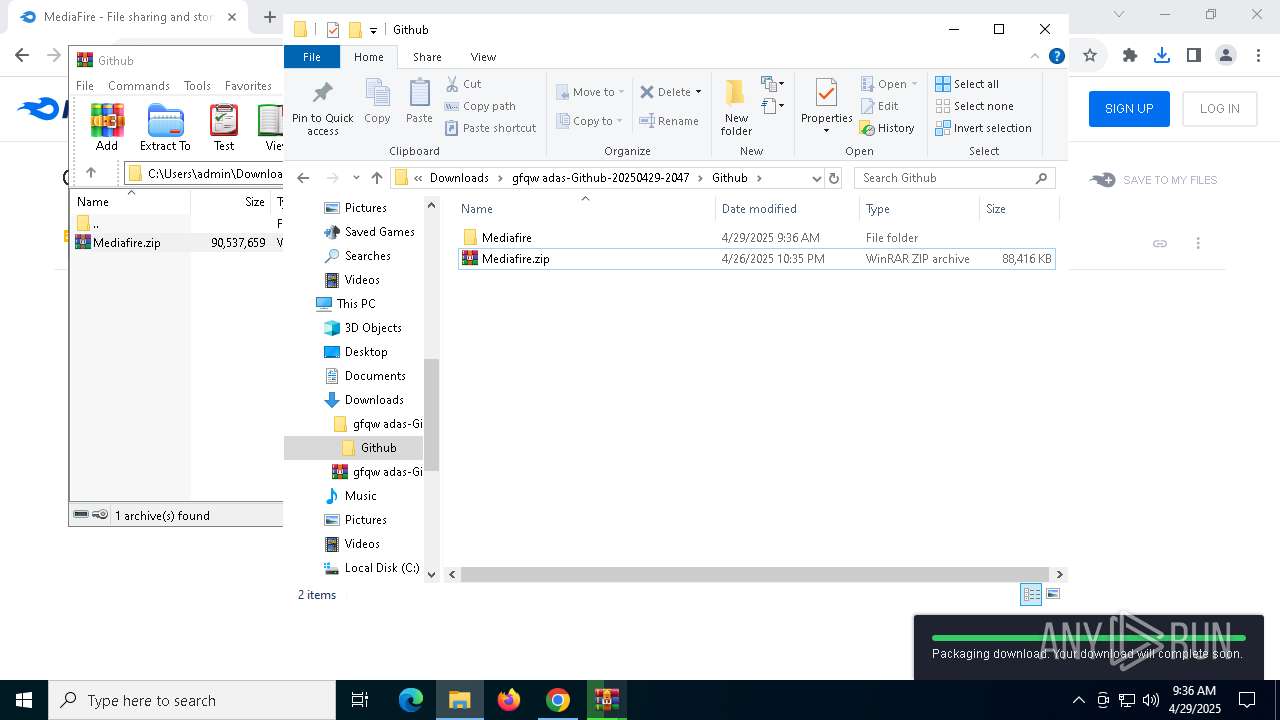Click the LOG IN button
This screenshot has width=1280, height=720.
pyautogui.click(x=1219, y=109)
